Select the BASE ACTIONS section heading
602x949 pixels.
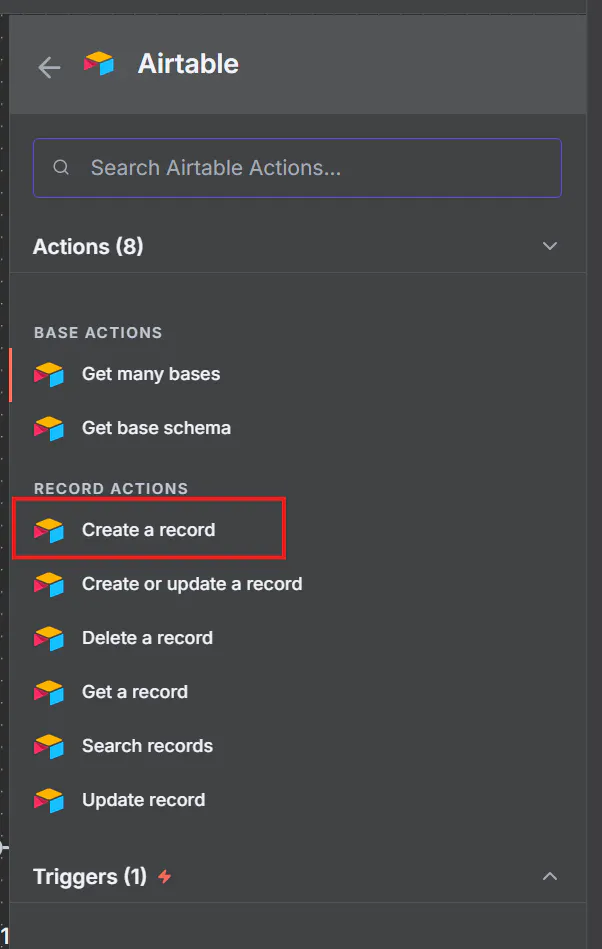pyautogui.click(x=97, y=332)
